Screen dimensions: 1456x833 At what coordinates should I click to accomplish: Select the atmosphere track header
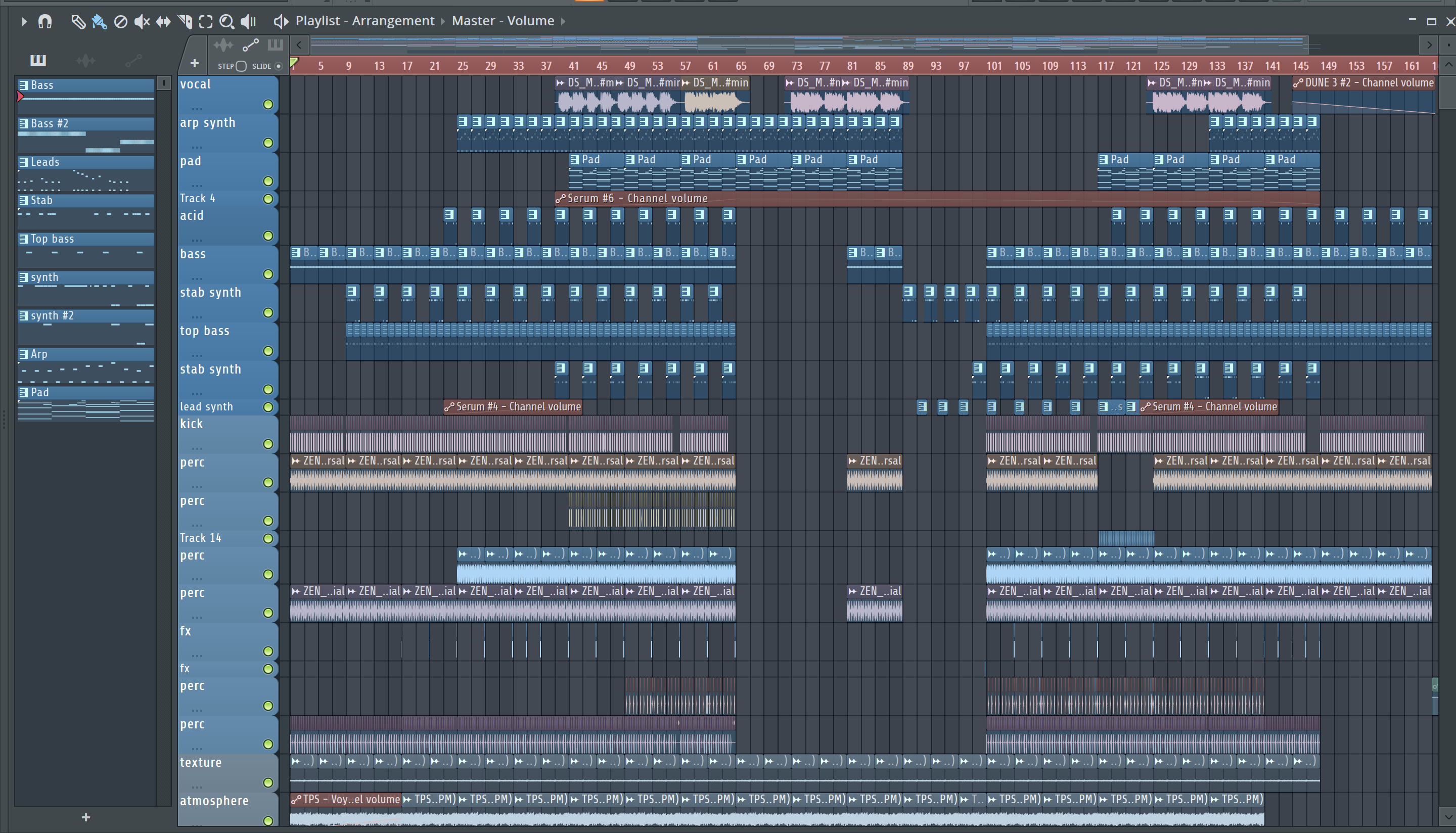pyautogui.click(x=227, y=809)
